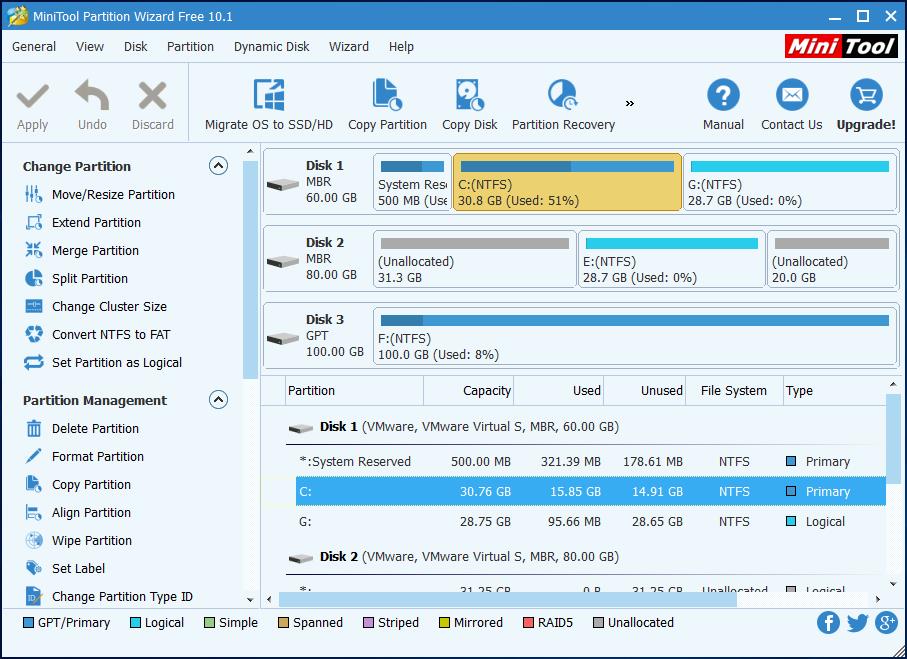907x659 pixels.
Task: Click the Upgrade shopping cart icon
Action: point(865,97)
